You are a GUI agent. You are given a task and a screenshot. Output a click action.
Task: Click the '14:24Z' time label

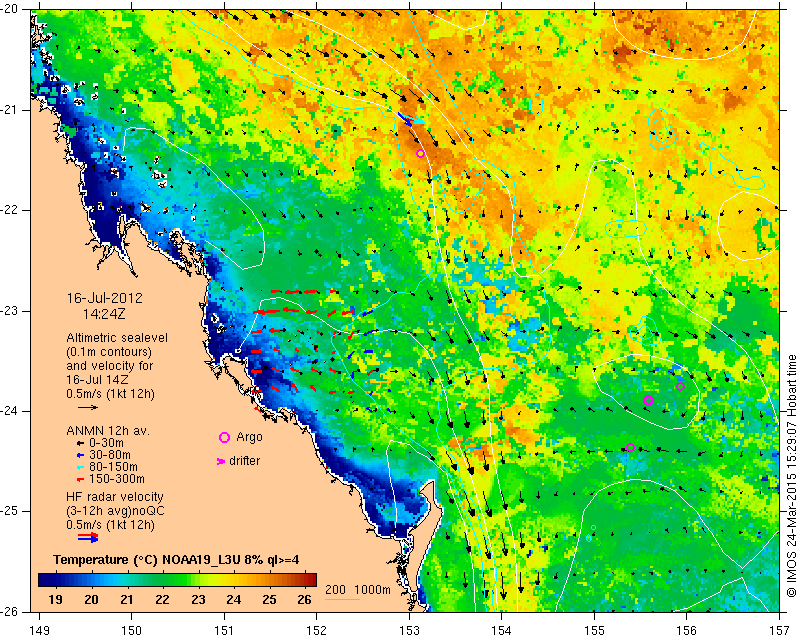point(104,314)
